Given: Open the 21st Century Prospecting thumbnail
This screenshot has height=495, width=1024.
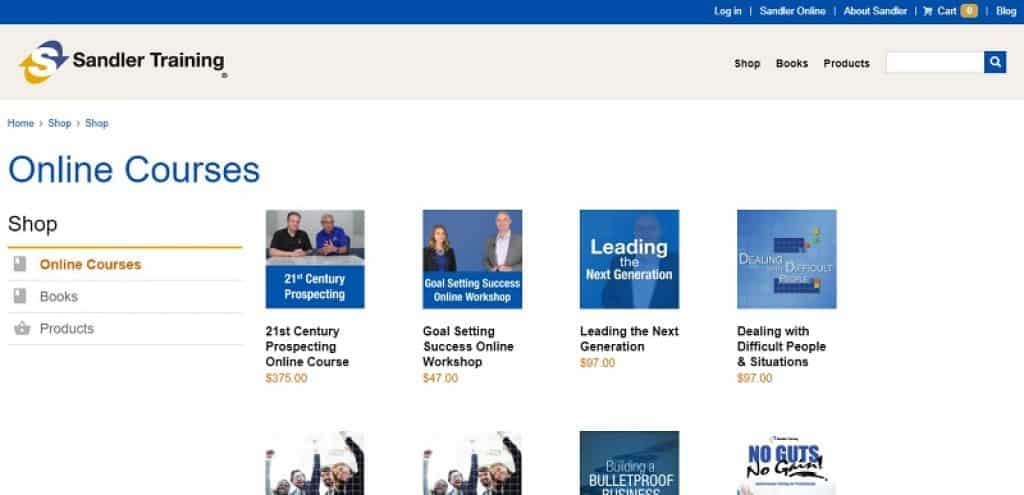Looking at the screenshot, I should 315,259.
